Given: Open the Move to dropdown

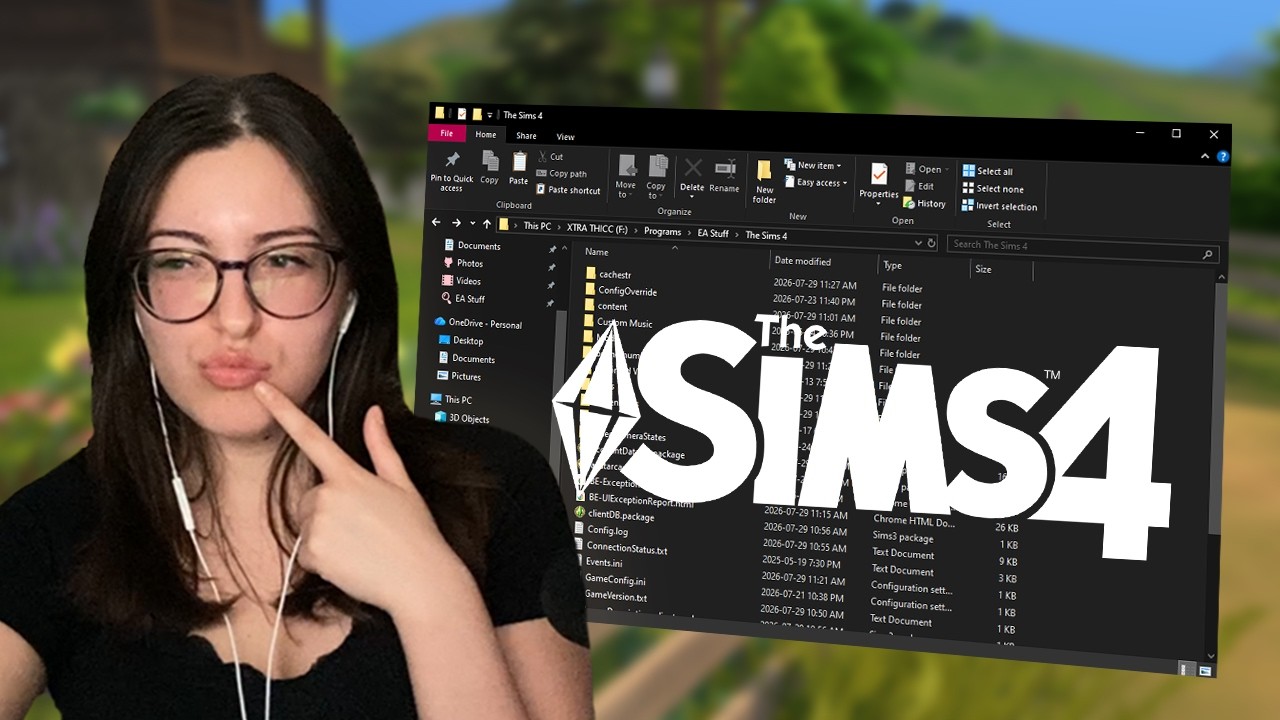Looking at the screenshot, I should tap(627, 175).
